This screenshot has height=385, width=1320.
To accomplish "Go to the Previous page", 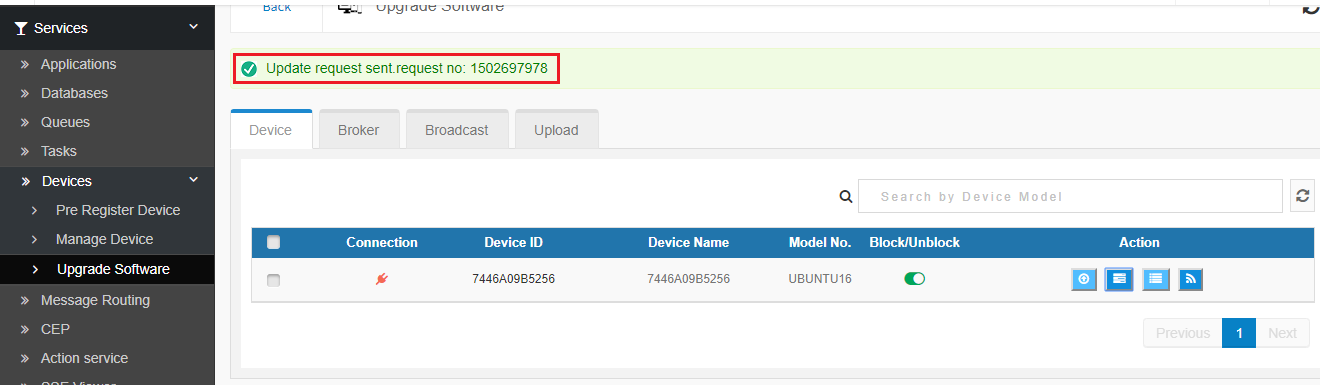I will point(1183,333).
